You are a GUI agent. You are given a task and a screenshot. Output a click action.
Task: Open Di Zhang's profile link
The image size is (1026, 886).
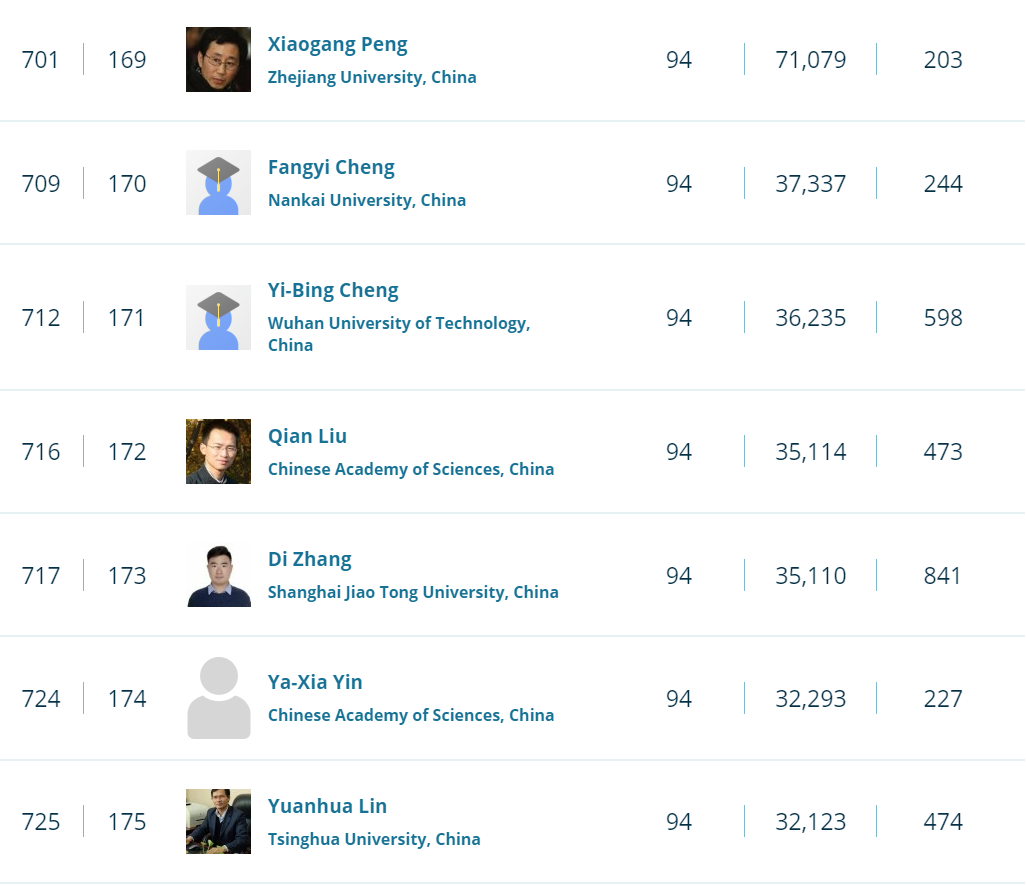pos(309,560)
